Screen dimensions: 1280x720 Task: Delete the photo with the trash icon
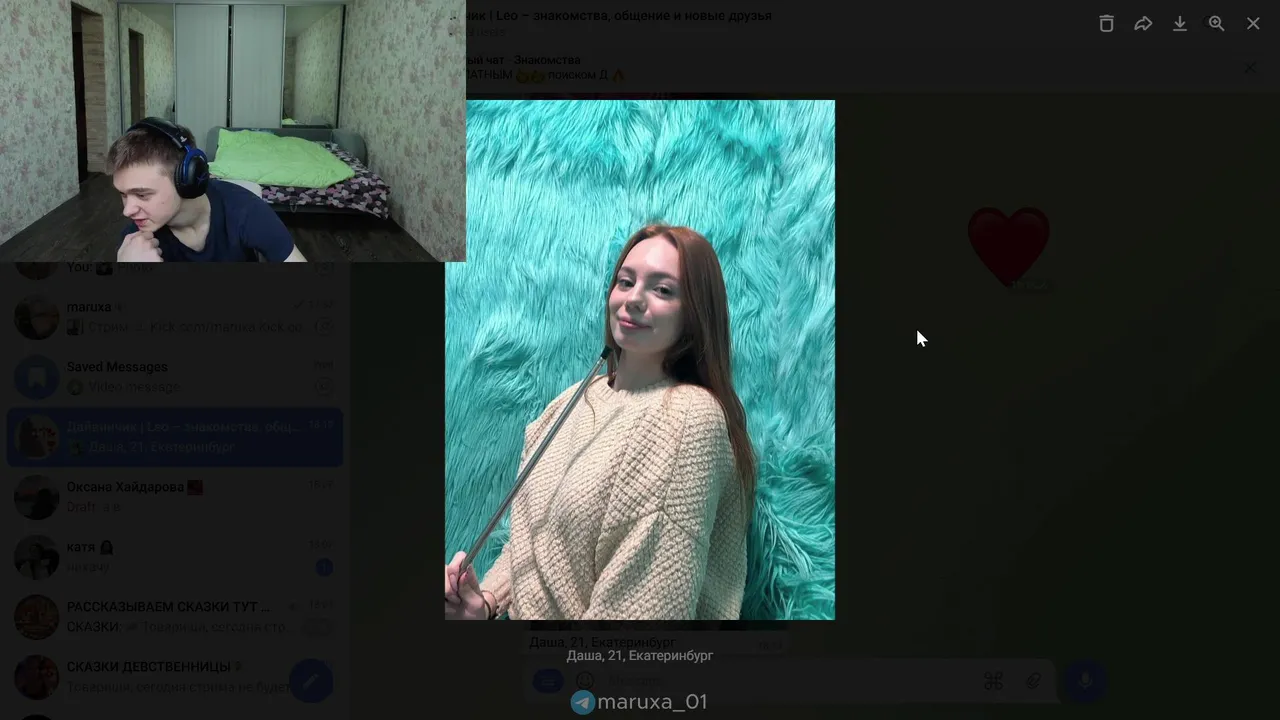pyautogui.click(x=1106, y=24)
